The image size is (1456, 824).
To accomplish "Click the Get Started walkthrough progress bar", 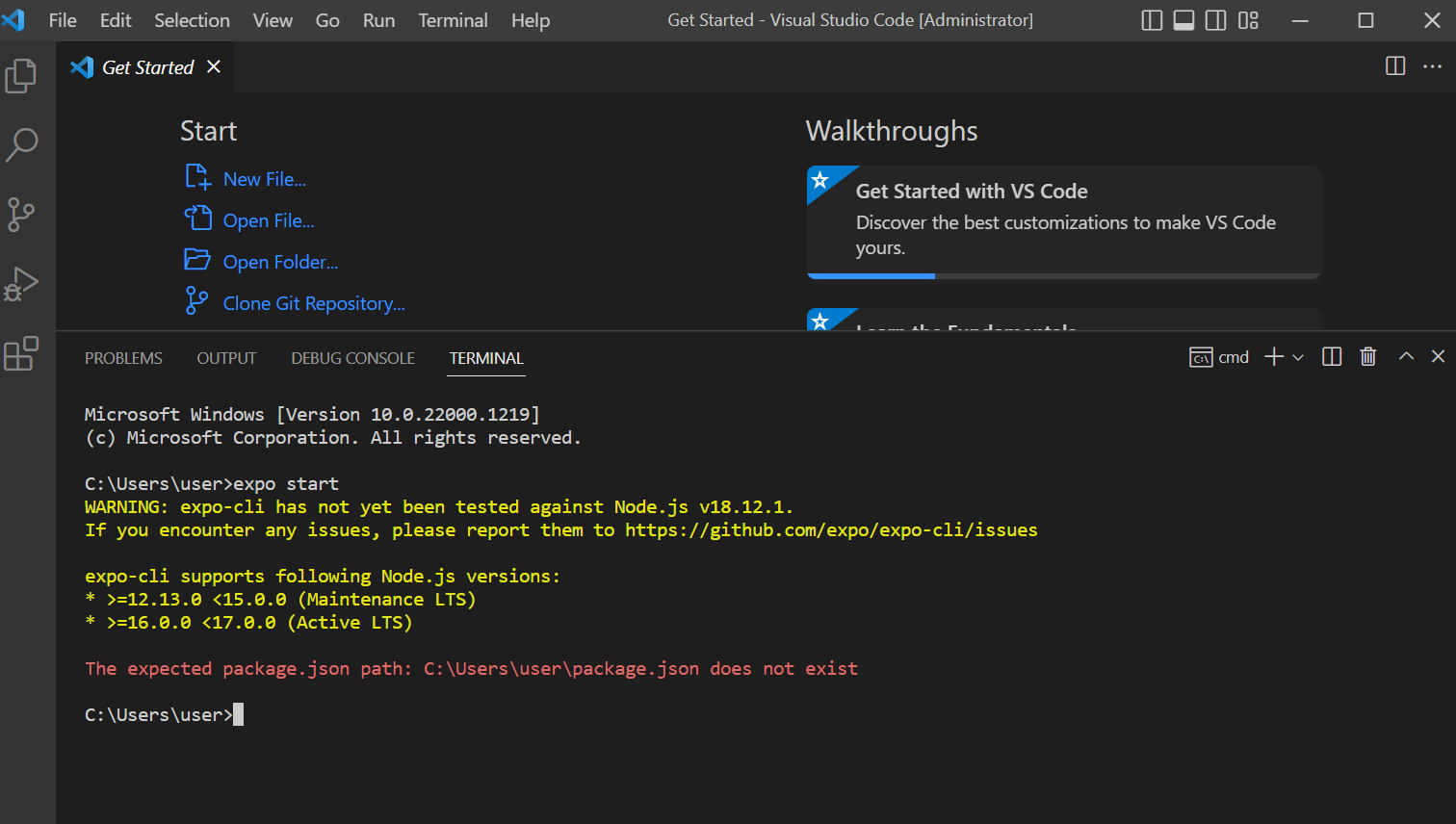I will (1063, 276).
